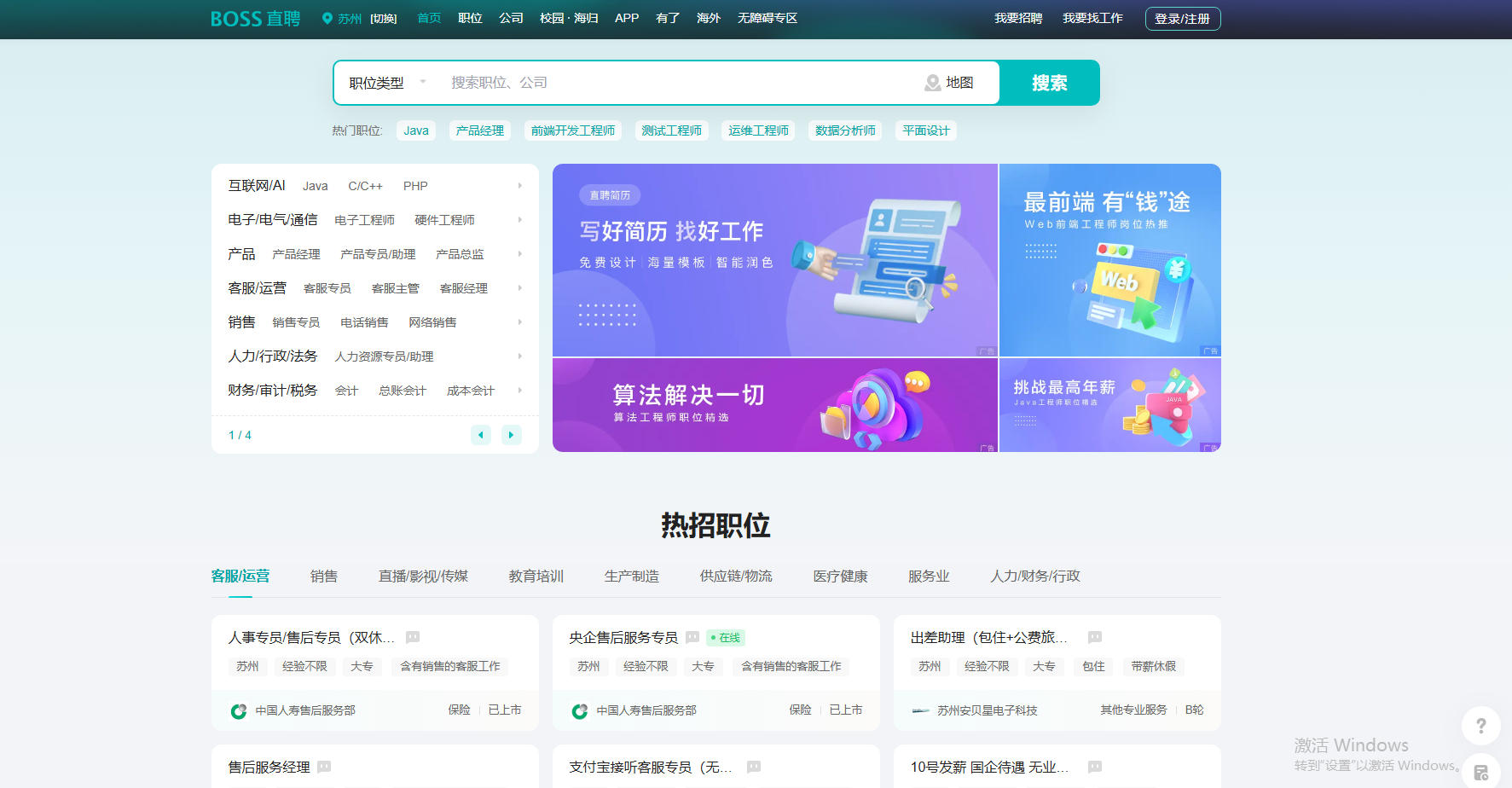
Task: Click 总账会计 in category list
Action: point(403,391)
